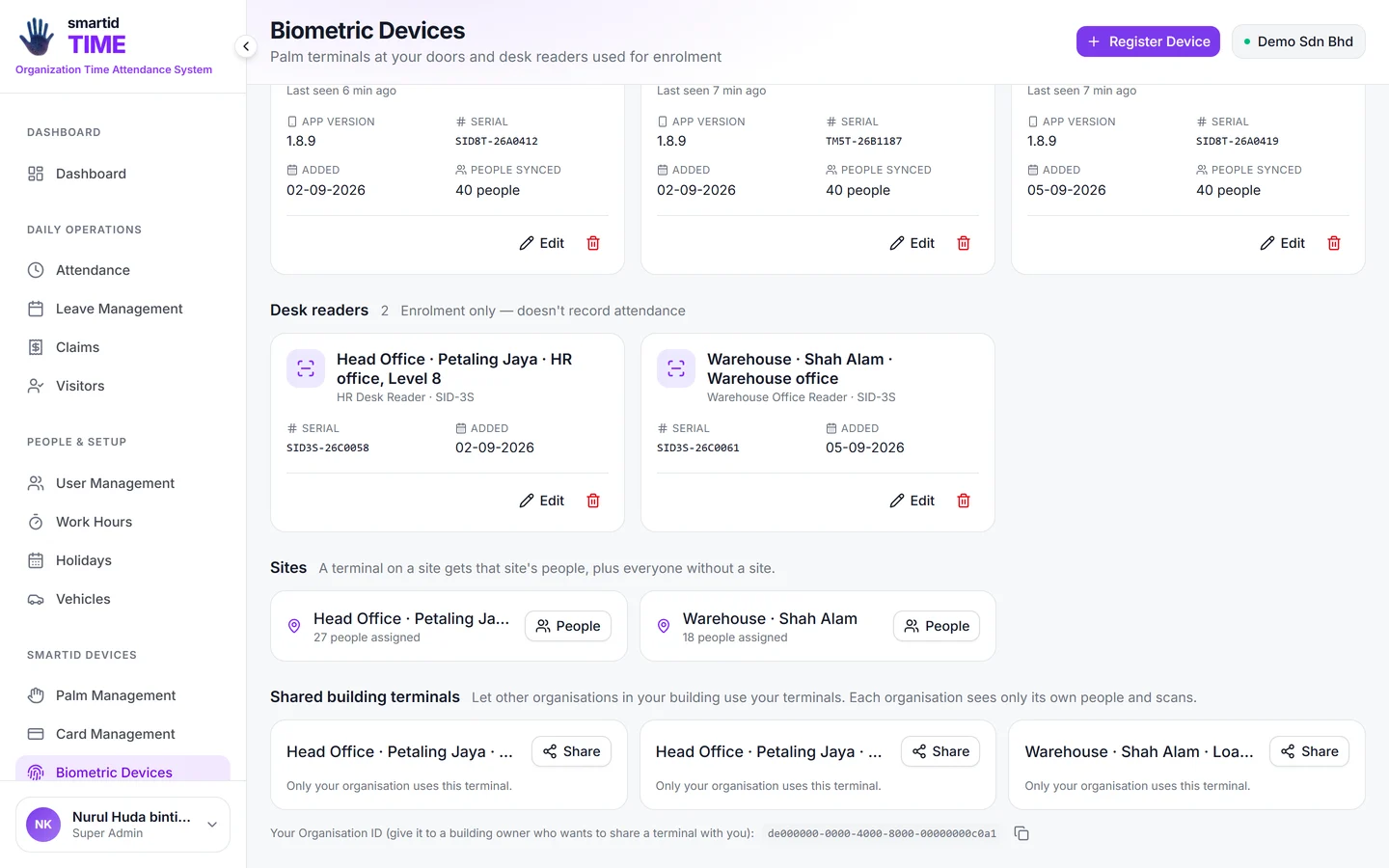This screenshot has height=868, width=1389.
Task: Open Holidays page
Action: pyautogui.click(x=123, y=560)
